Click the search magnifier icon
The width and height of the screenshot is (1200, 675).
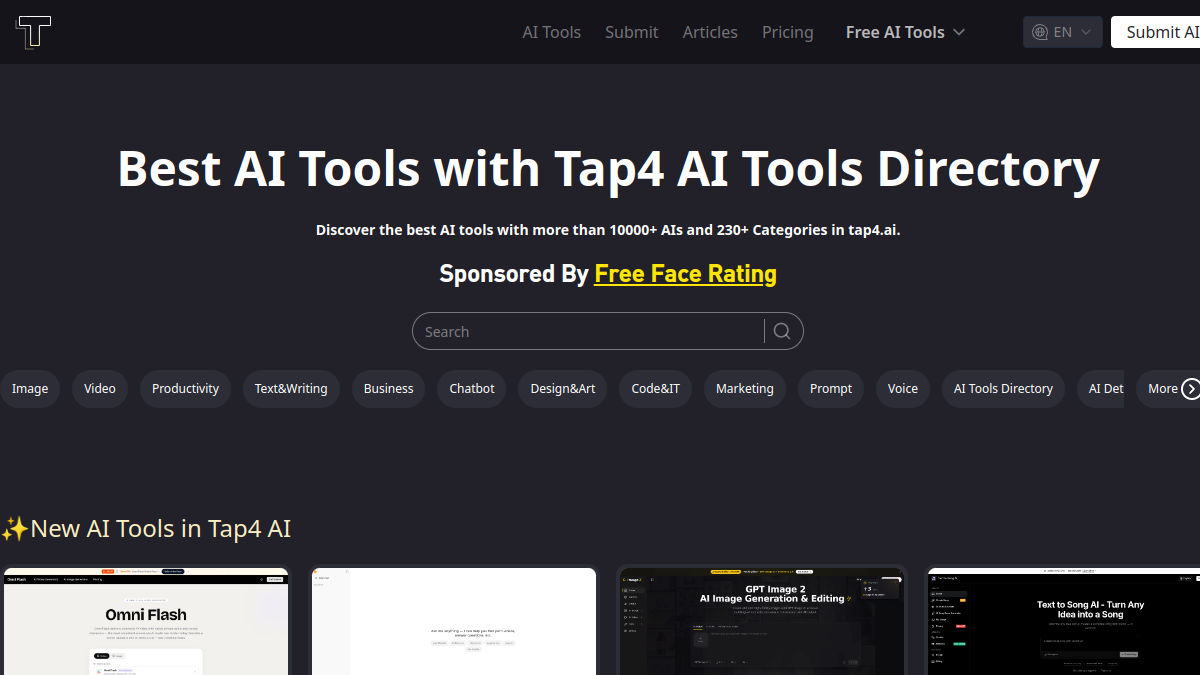pos(782,331)
